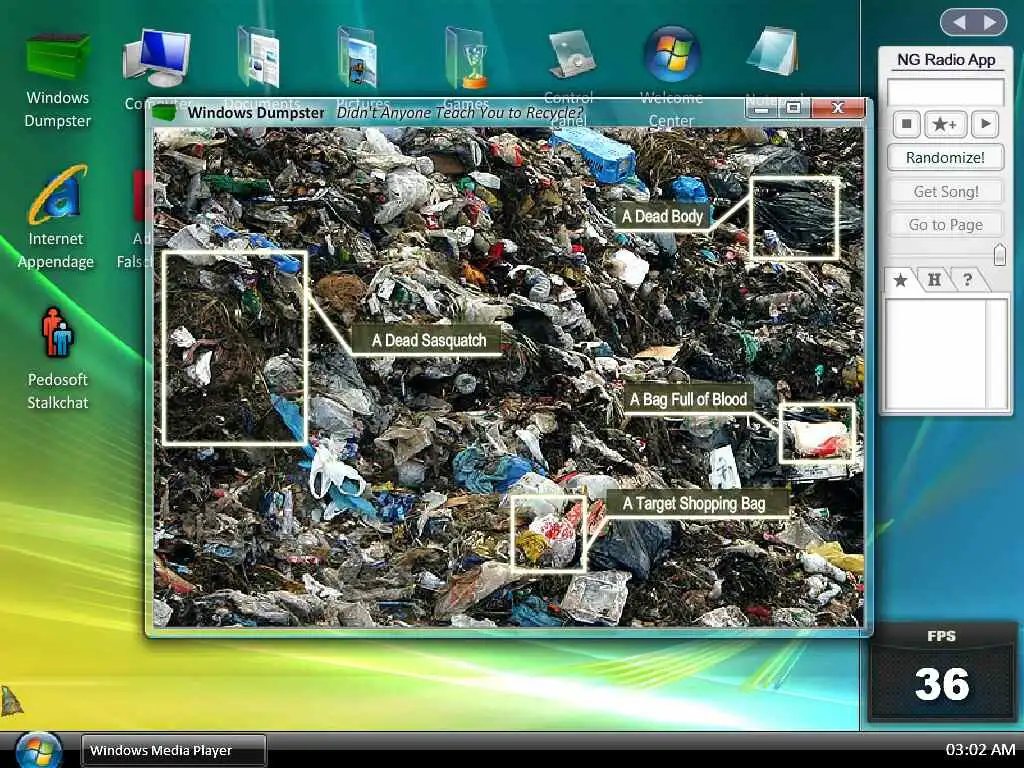The height and width of the screenshot is (768, 1024).
Task: Open the Games folder desktop icon
Action: 468,57
